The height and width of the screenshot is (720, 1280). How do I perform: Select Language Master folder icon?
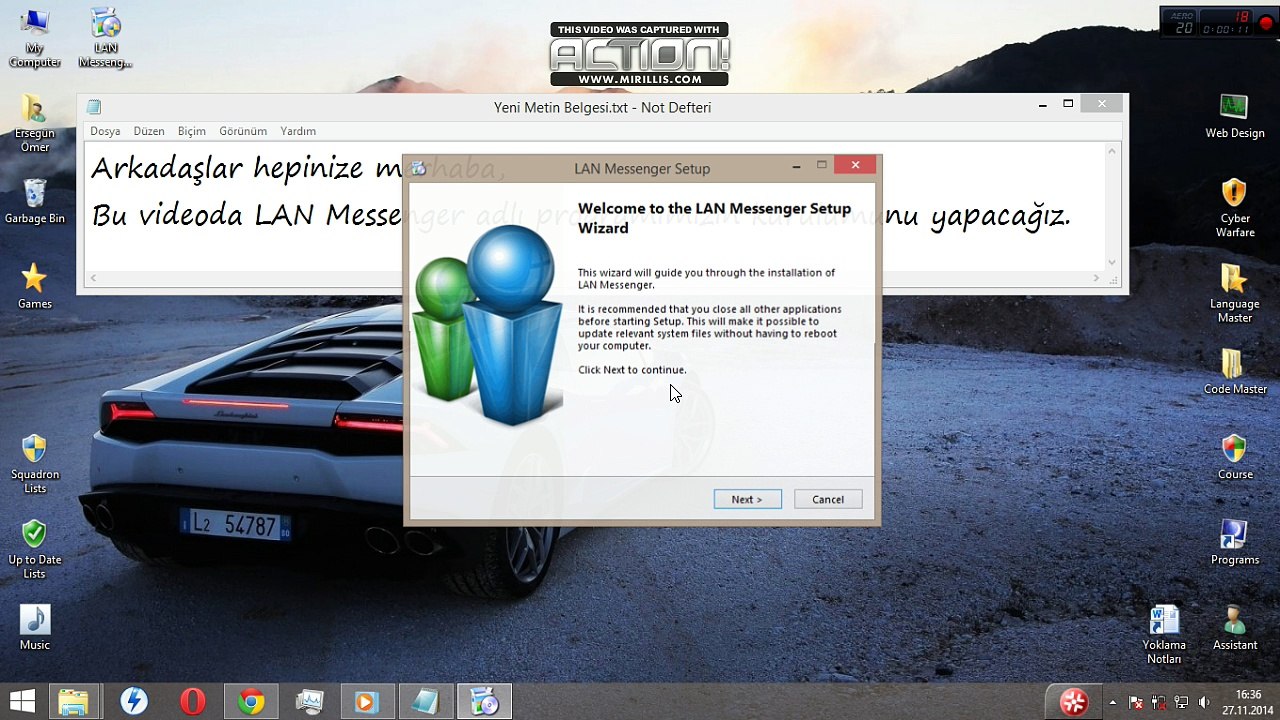click(1235, 293)
